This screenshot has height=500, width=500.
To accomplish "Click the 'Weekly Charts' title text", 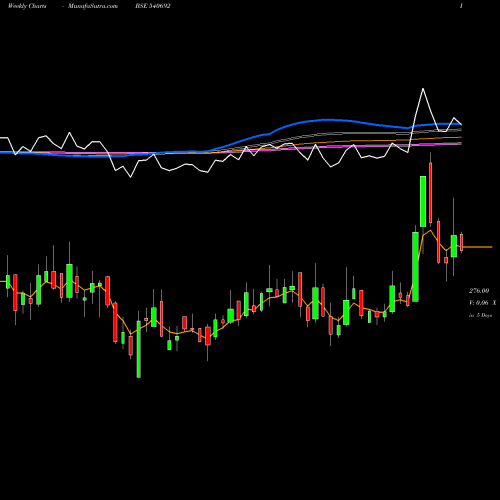I will click(x=27, y=6).
